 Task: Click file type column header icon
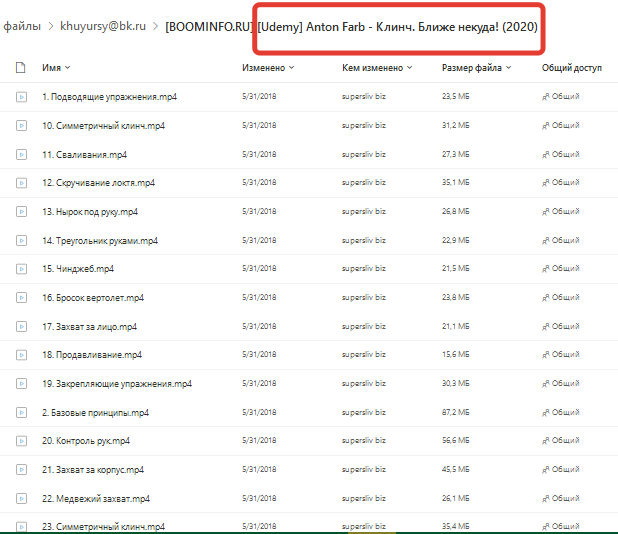click(x=20, y=68)
